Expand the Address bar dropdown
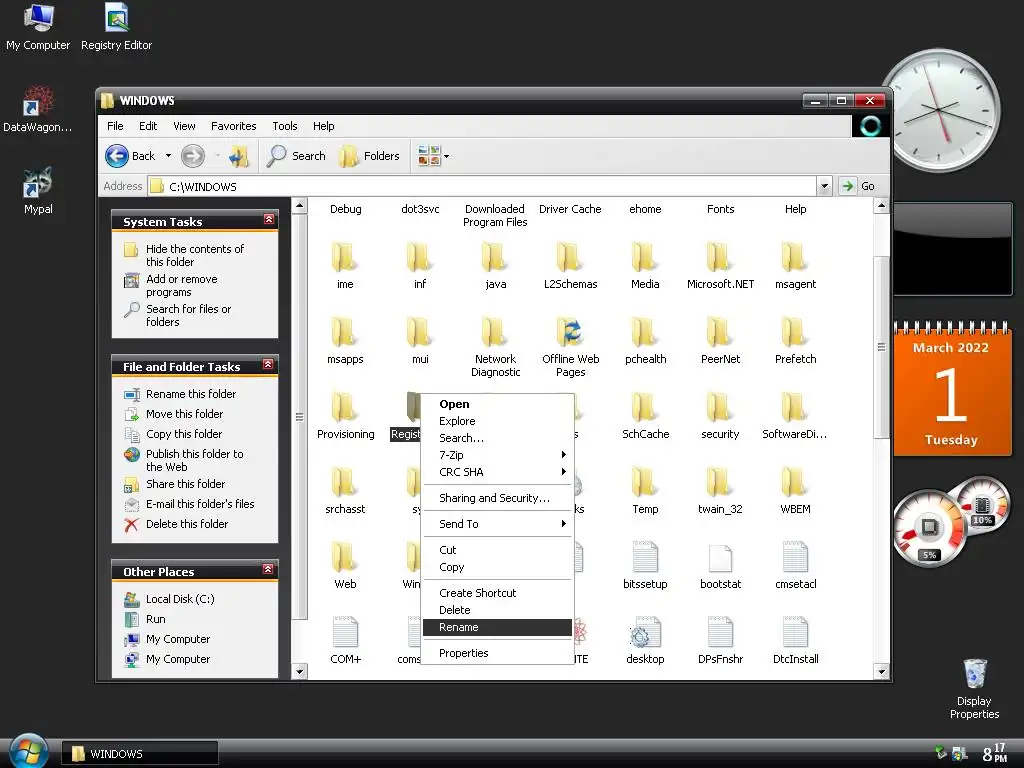Viewport: 1024px width, 768px height. click(824, 186)
